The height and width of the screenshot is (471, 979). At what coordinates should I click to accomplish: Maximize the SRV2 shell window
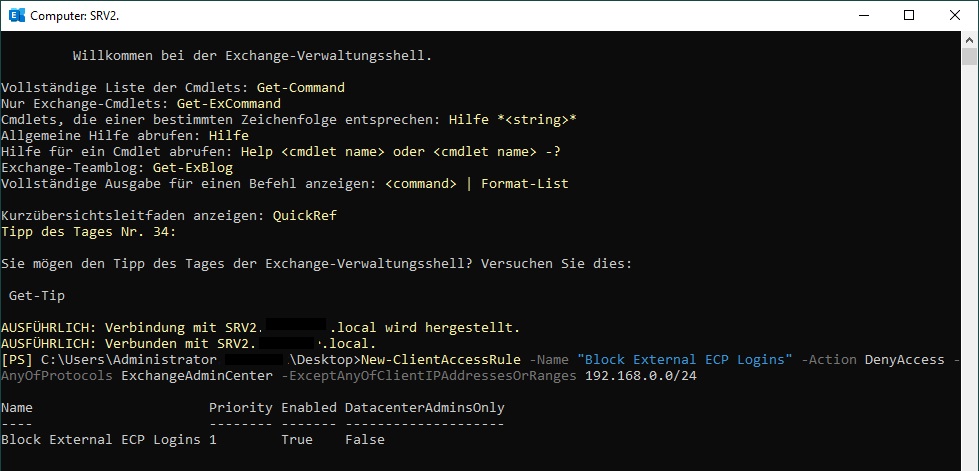tap(909, 16)
